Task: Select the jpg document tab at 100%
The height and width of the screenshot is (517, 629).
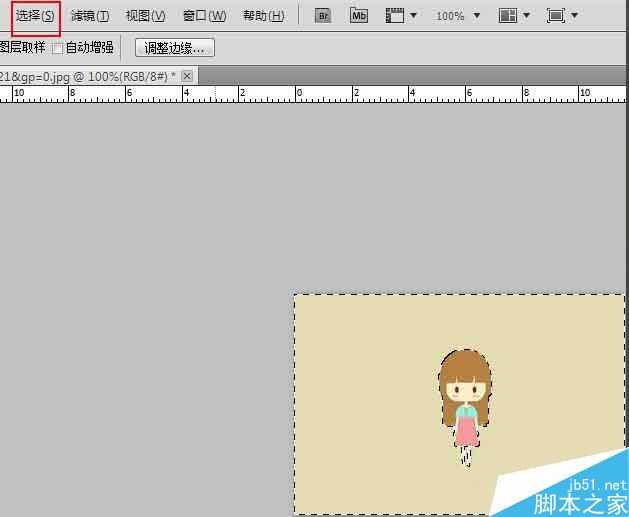Action: [x=88, y=76]
